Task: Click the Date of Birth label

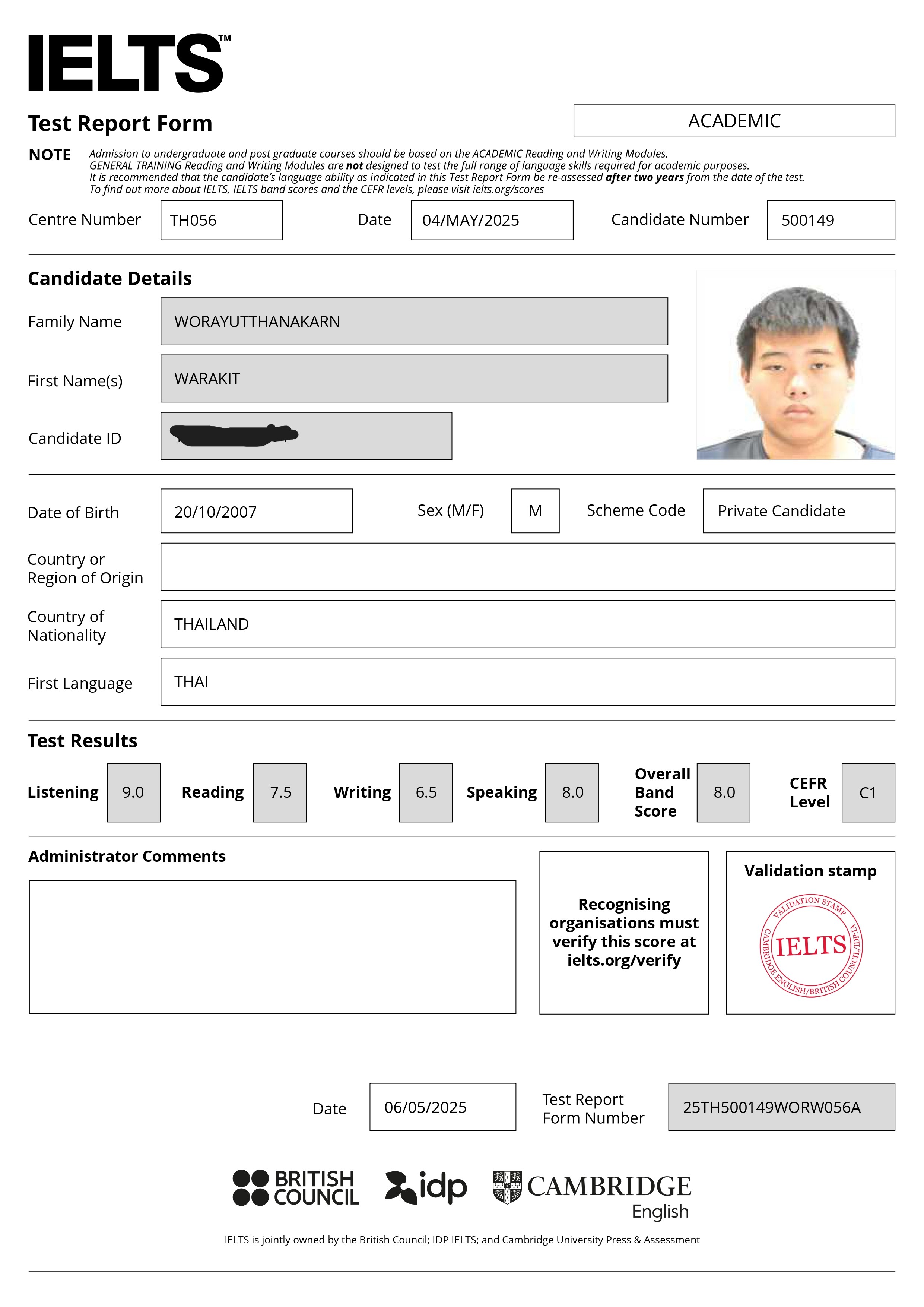Action: [73, 513]
